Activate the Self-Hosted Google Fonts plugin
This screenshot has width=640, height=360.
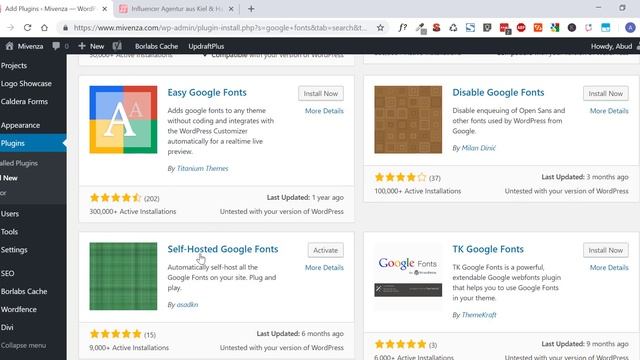tap(326, 250)
